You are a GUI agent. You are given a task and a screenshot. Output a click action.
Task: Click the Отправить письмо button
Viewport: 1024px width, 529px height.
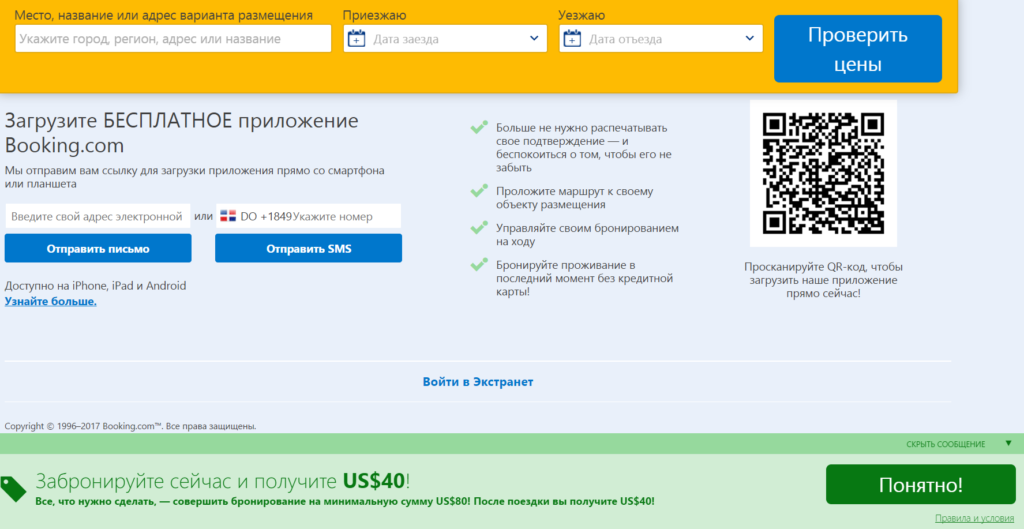[x=98, y=249]
